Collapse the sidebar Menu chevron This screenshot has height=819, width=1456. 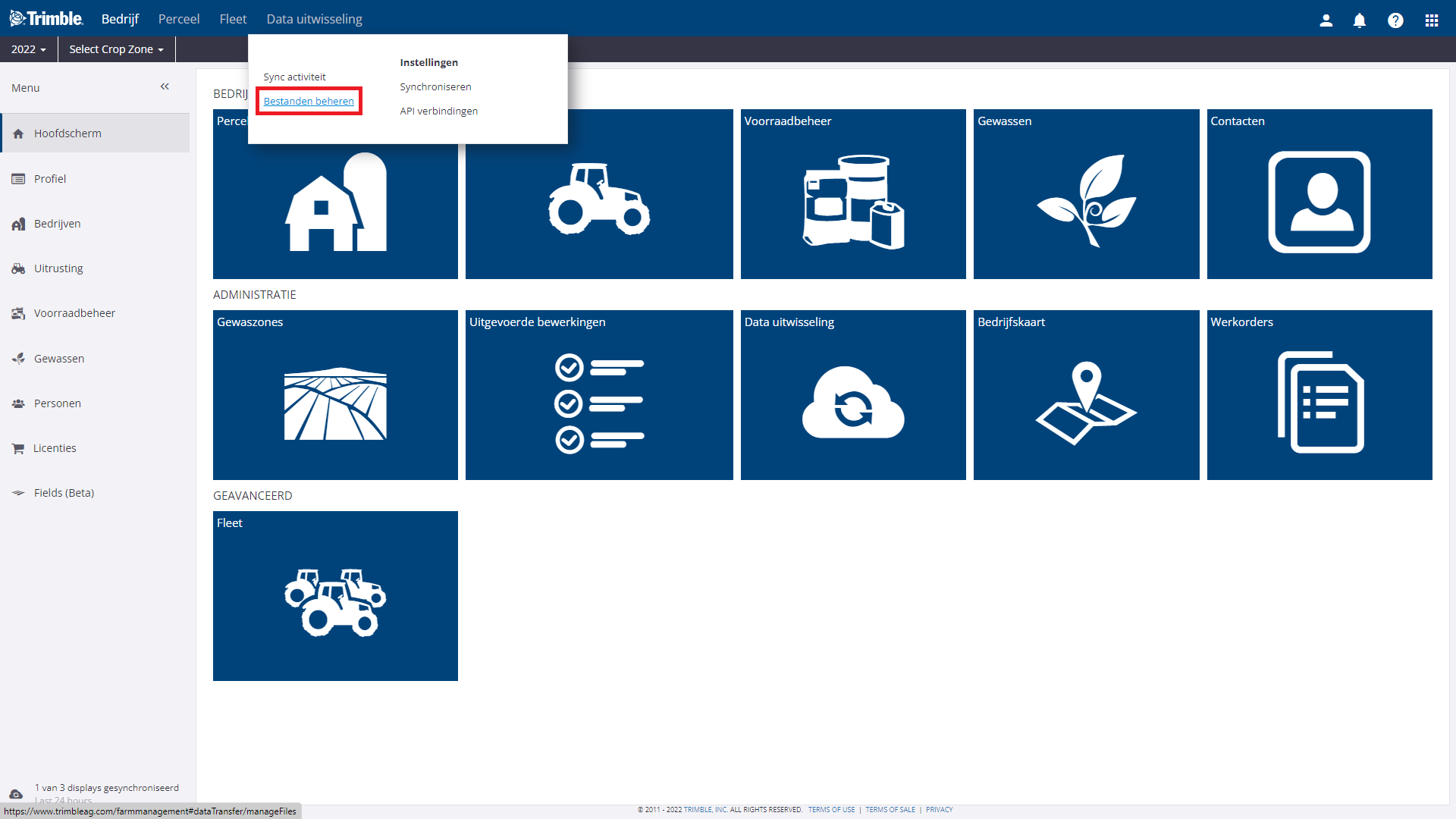[165, 86]
